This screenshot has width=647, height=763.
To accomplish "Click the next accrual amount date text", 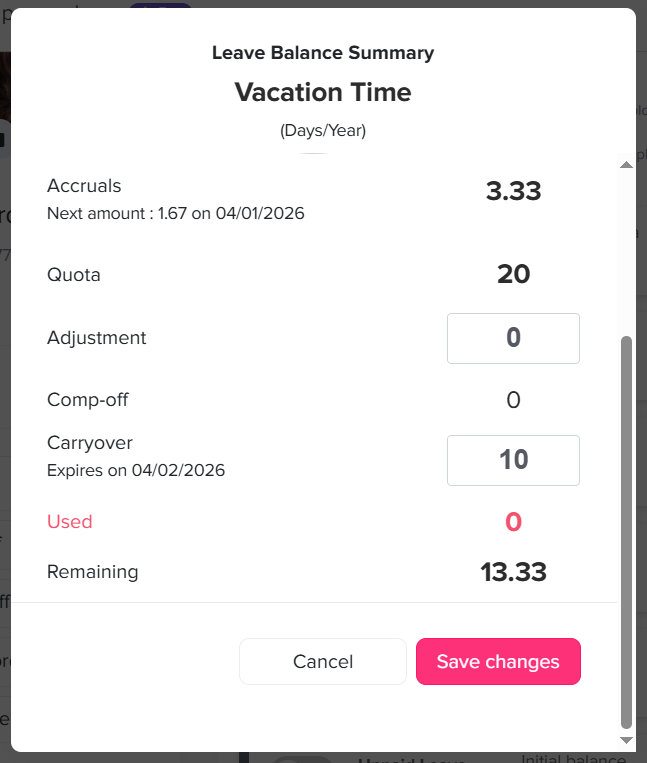I will pyautogui.click(x=176, y=213).
